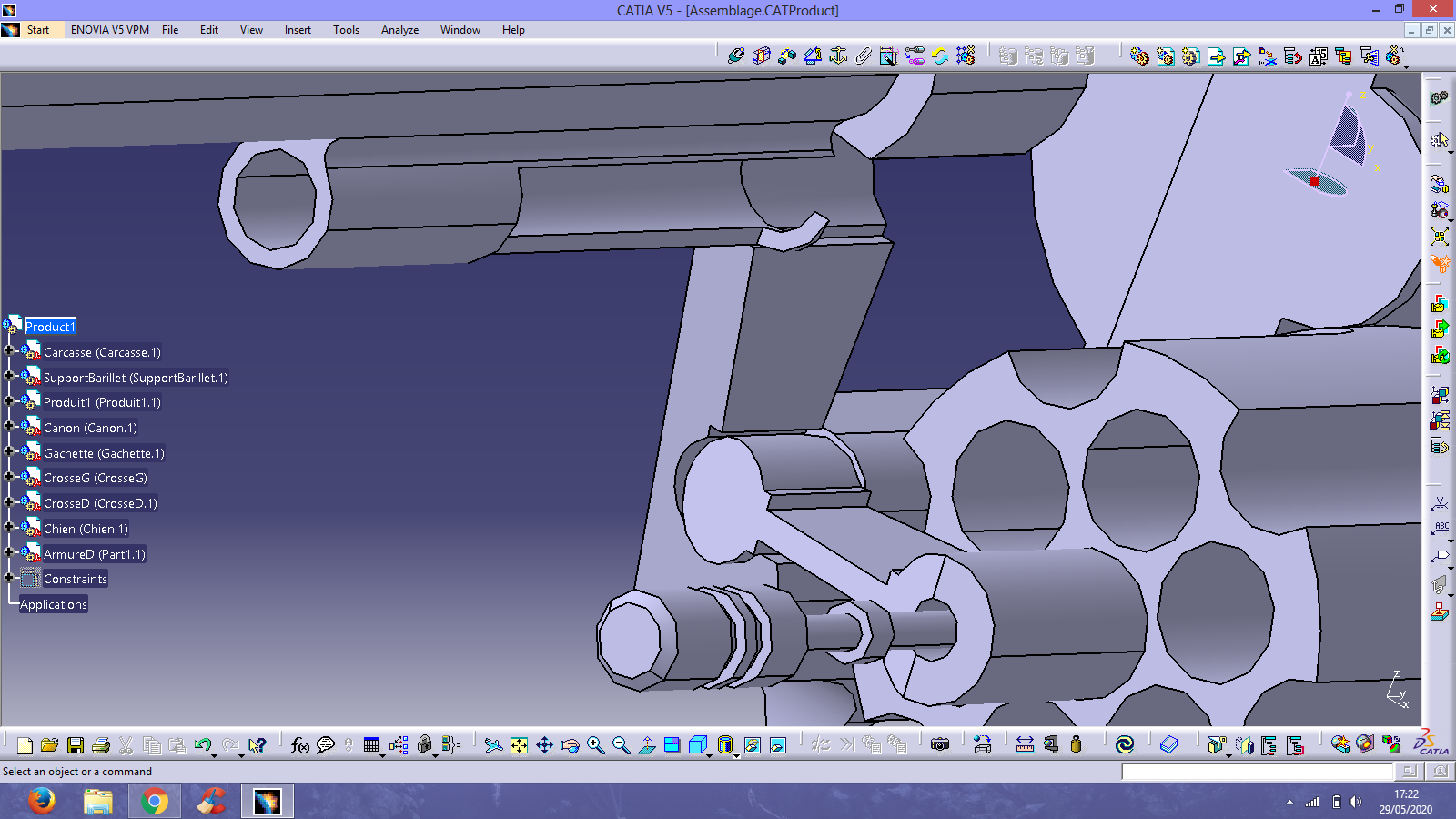The image size is (1456, 819).
Task: Capture image with the camera icon
Action: pos(940,745)
